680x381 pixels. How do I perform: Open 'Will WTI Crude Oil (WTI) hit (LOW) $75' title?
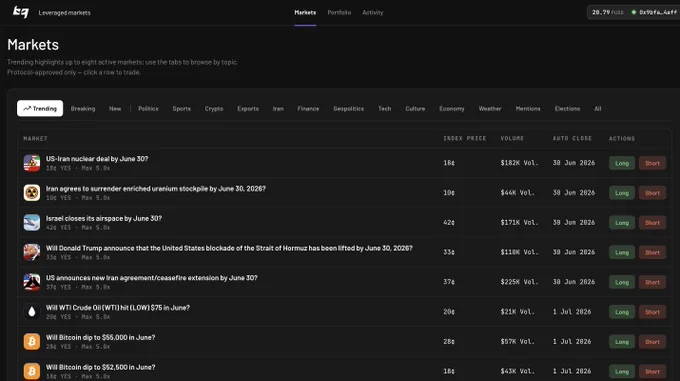(118, 308)
